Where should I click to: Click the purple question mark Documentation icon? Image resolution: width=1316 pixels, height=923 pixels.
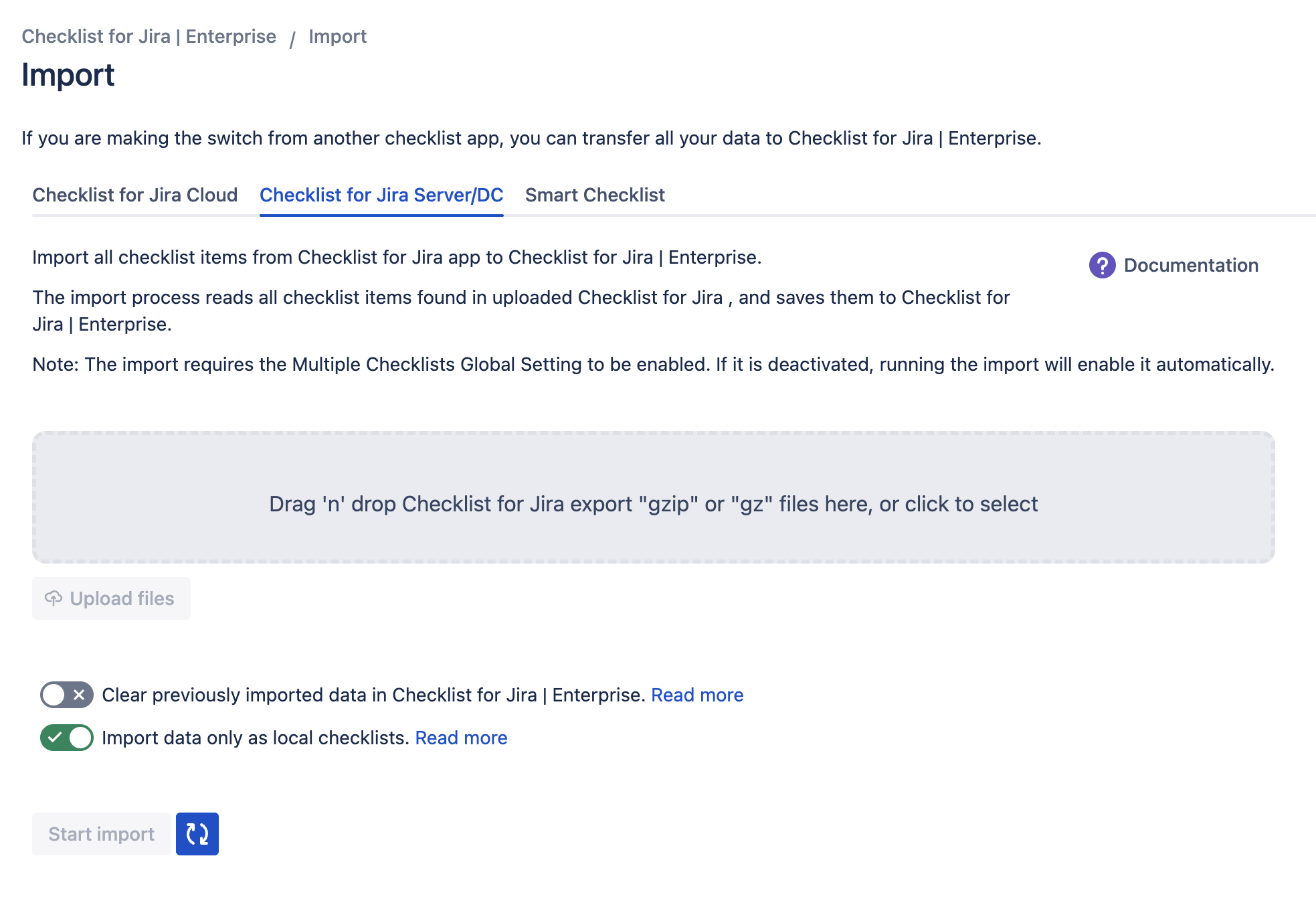pos(1102,265)
